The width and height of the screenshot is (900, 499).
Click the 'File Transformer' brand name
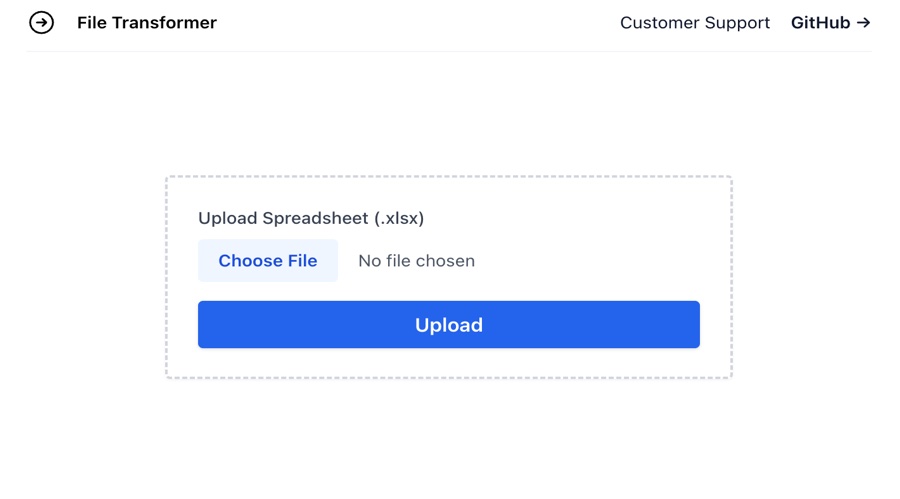[x=147, y=22]
